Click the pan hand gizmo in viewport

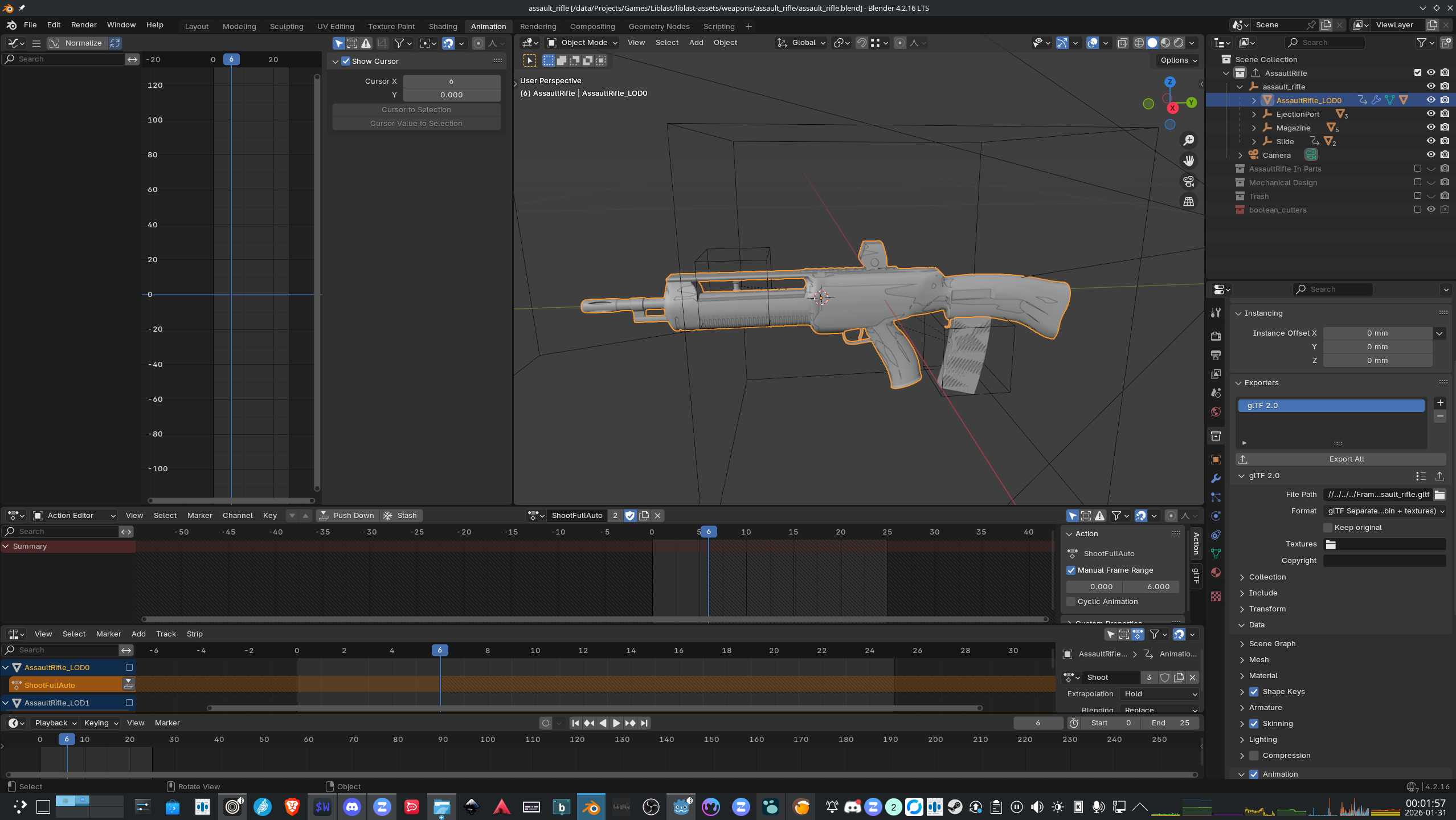[1189, 161]
